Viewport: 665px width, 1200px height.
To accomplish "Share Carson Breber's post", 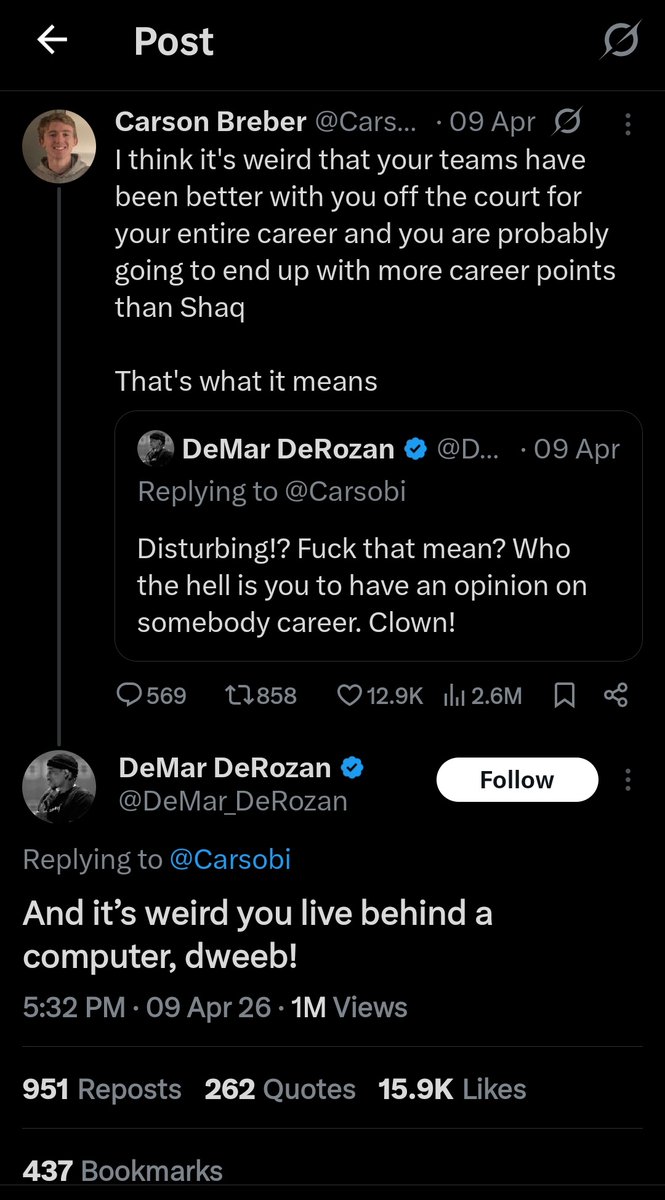I will click(616, 695).
